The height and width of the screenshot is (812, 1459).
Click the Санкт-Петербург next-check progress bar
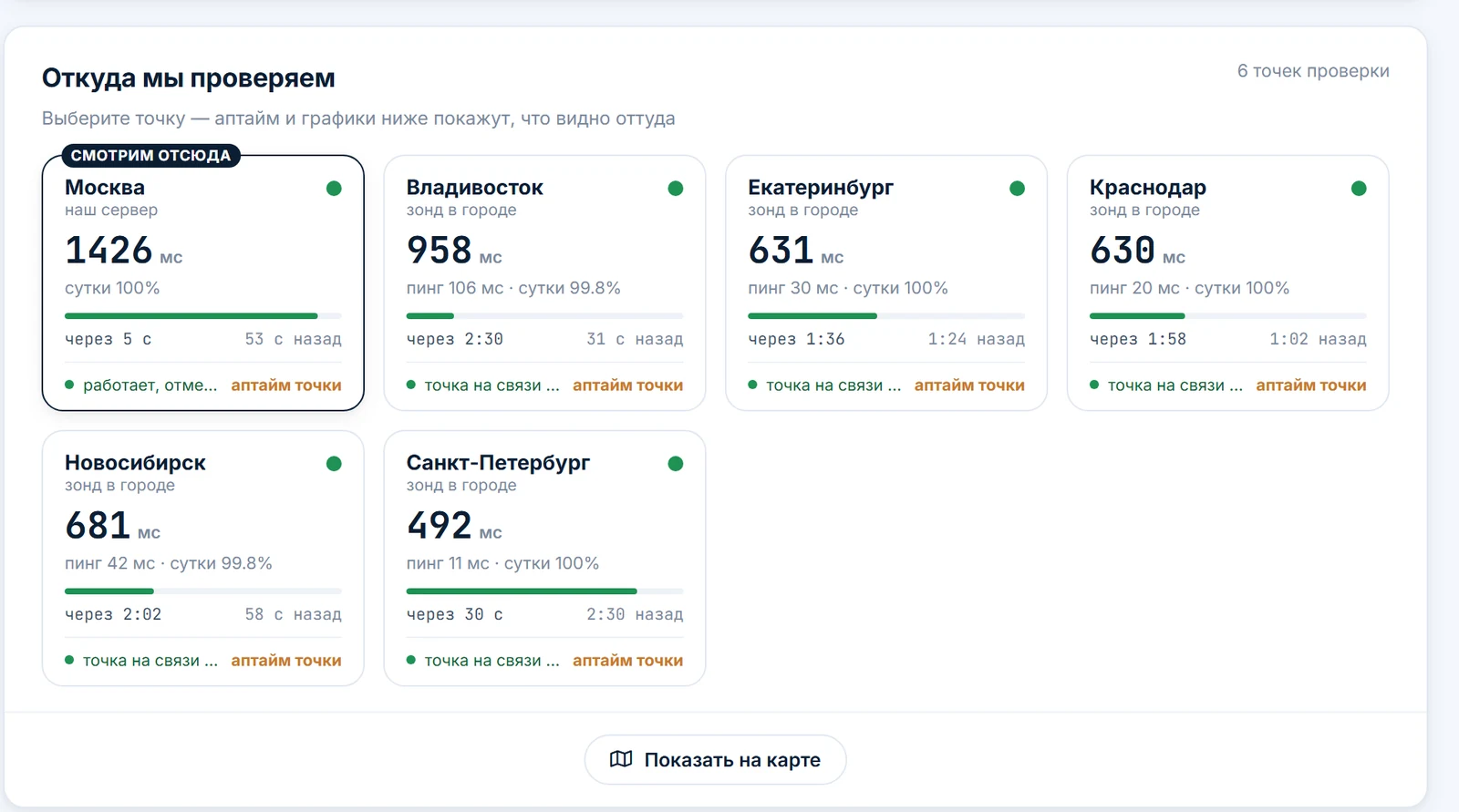(544, 591)
